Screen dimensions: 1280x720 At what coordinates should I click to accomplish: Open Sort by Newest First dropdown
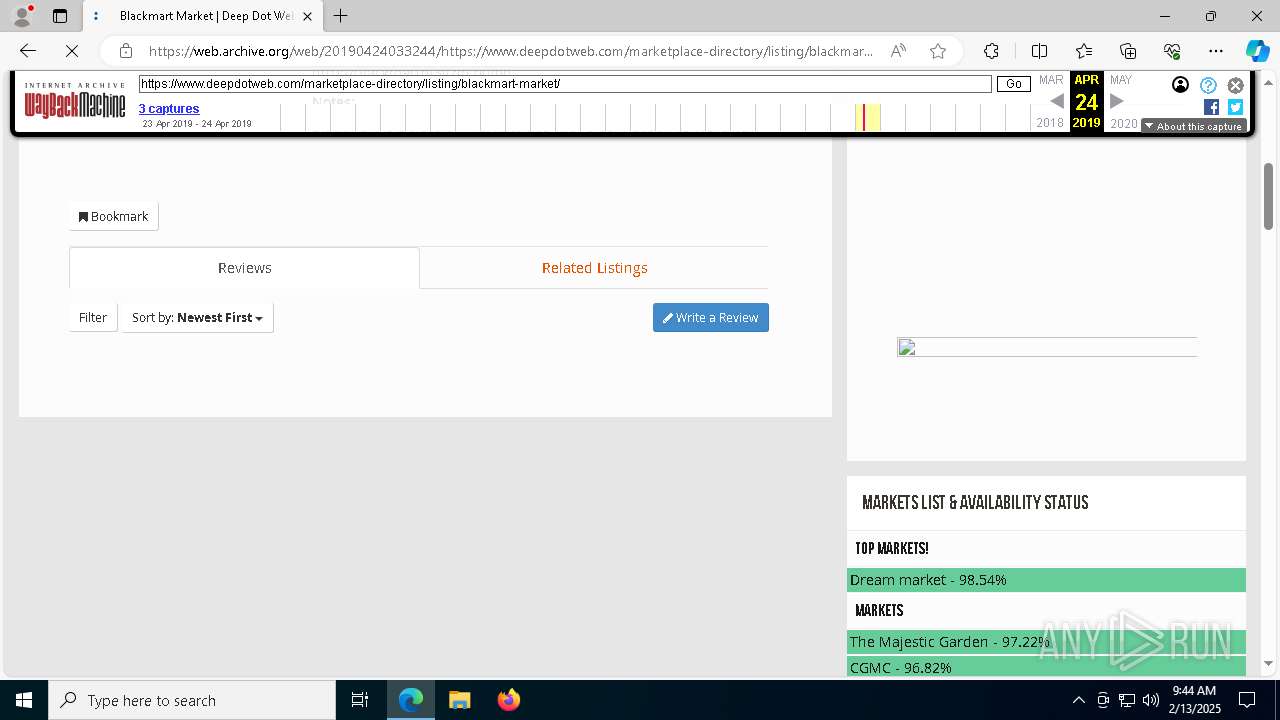[x=197, y=317]
